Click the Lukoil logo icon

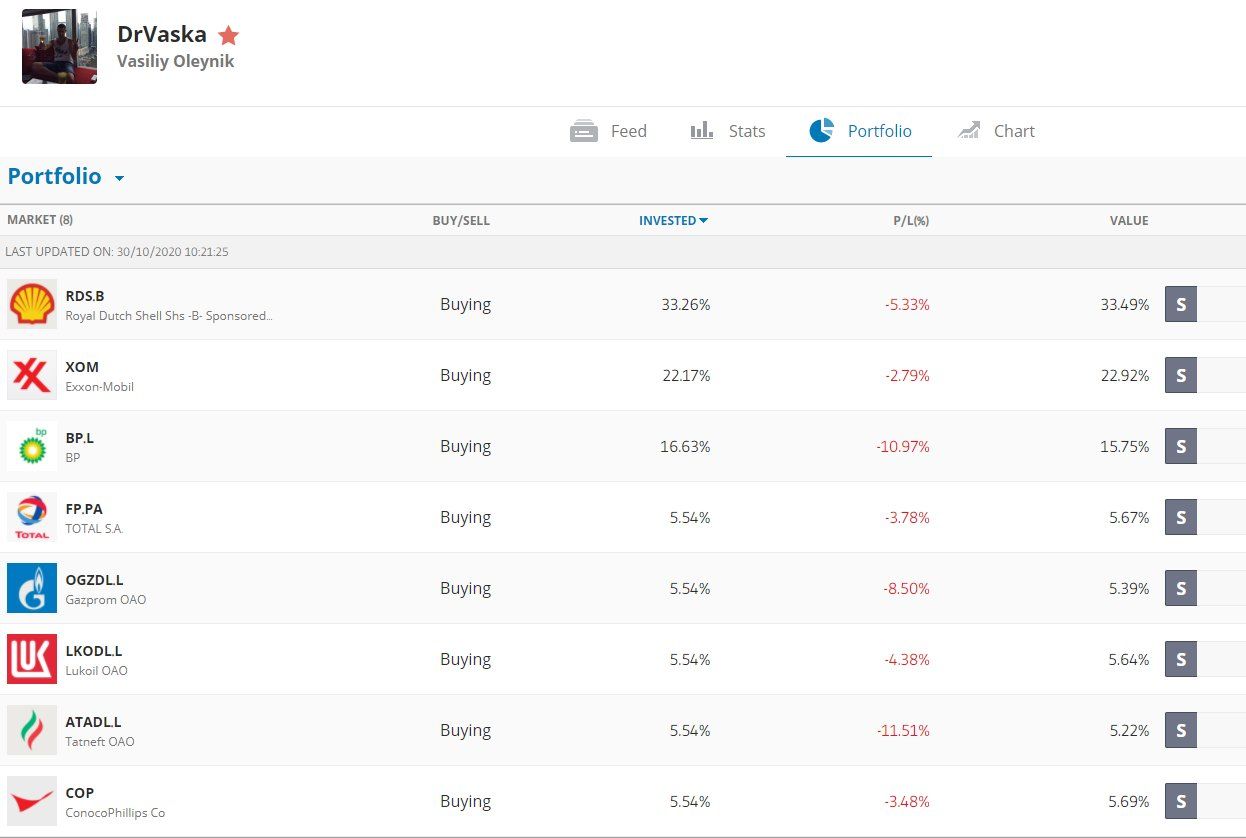32,659
